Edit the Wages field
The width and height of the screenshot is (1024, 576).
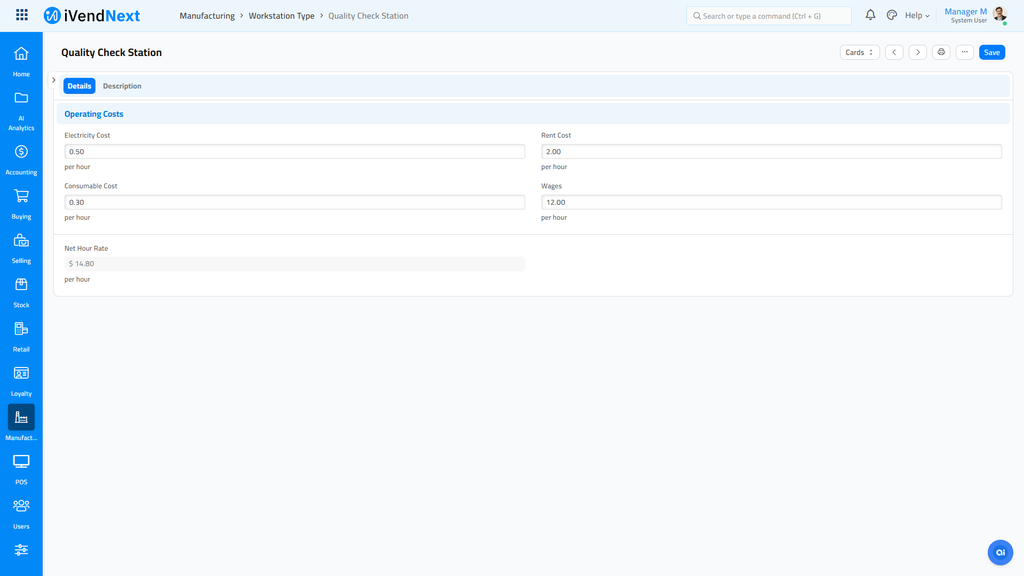pyautogui.click(x=771, y=202)
